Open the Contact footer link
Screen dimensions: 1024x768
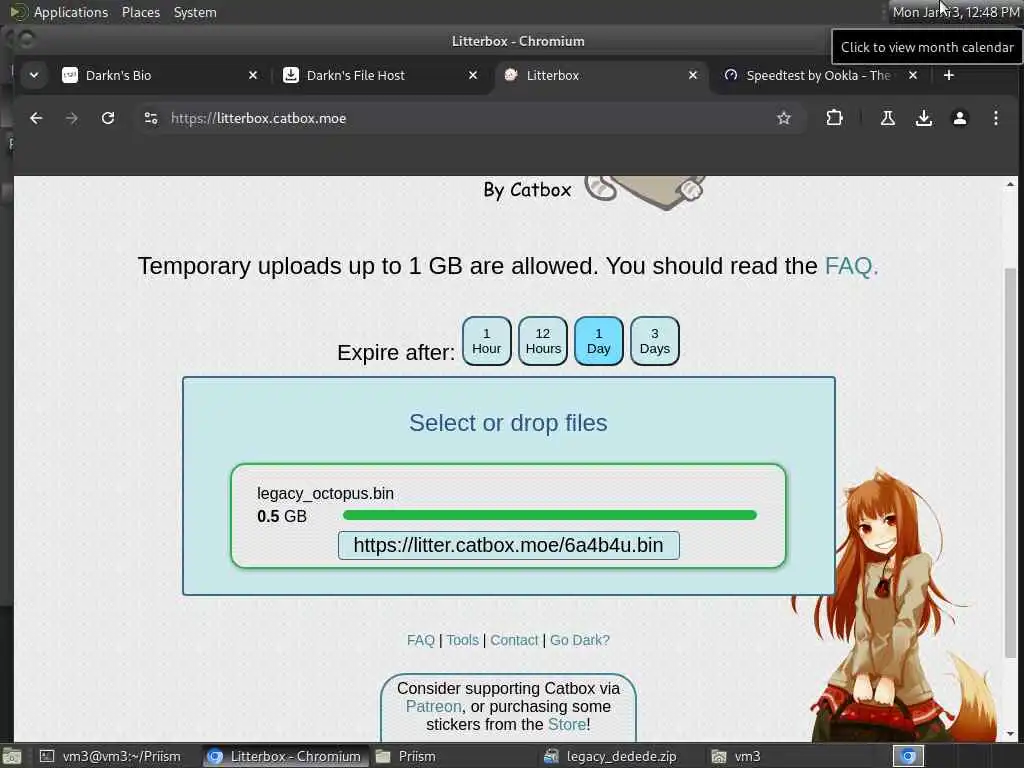click(514, 640)
